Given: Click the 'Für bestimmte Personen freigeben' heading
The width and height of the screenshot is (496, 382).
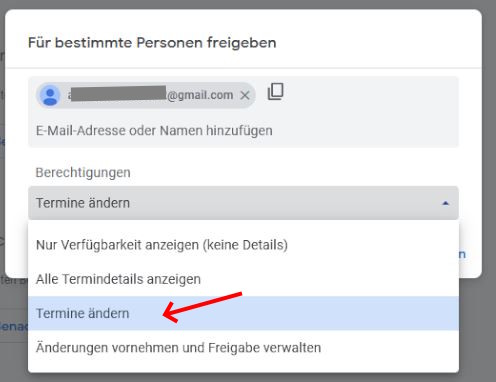Looking at the screenshot, I should point(152,43).
